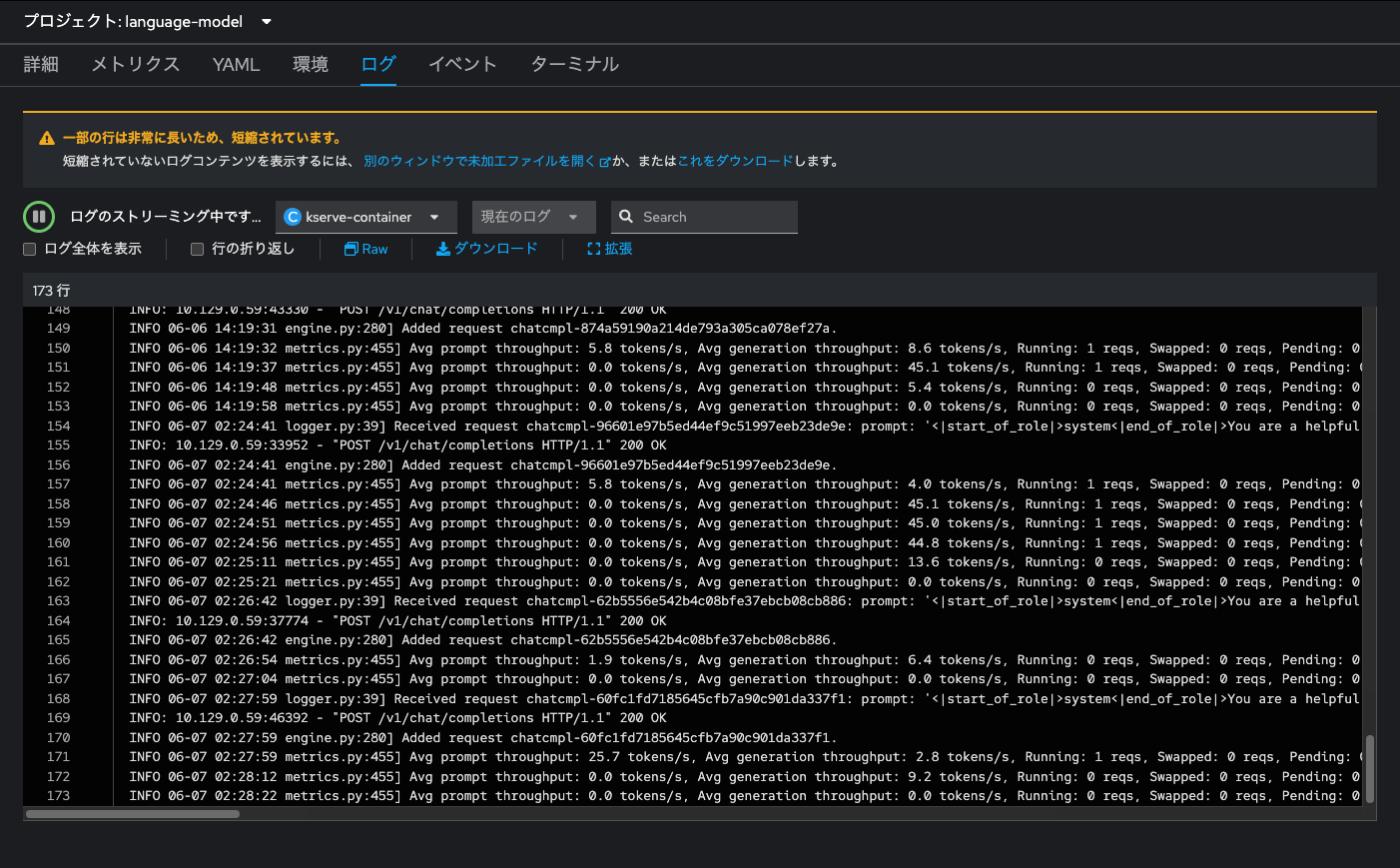Click the download arrow icon
1400x868 pixels.
(x=443, y=249)
